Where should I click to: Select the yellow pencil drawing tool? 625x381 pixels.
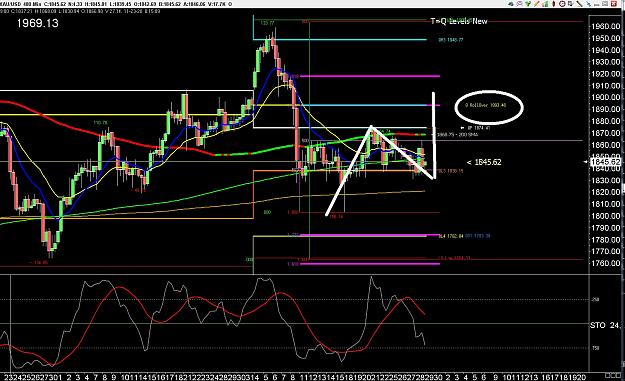point(537,4)
